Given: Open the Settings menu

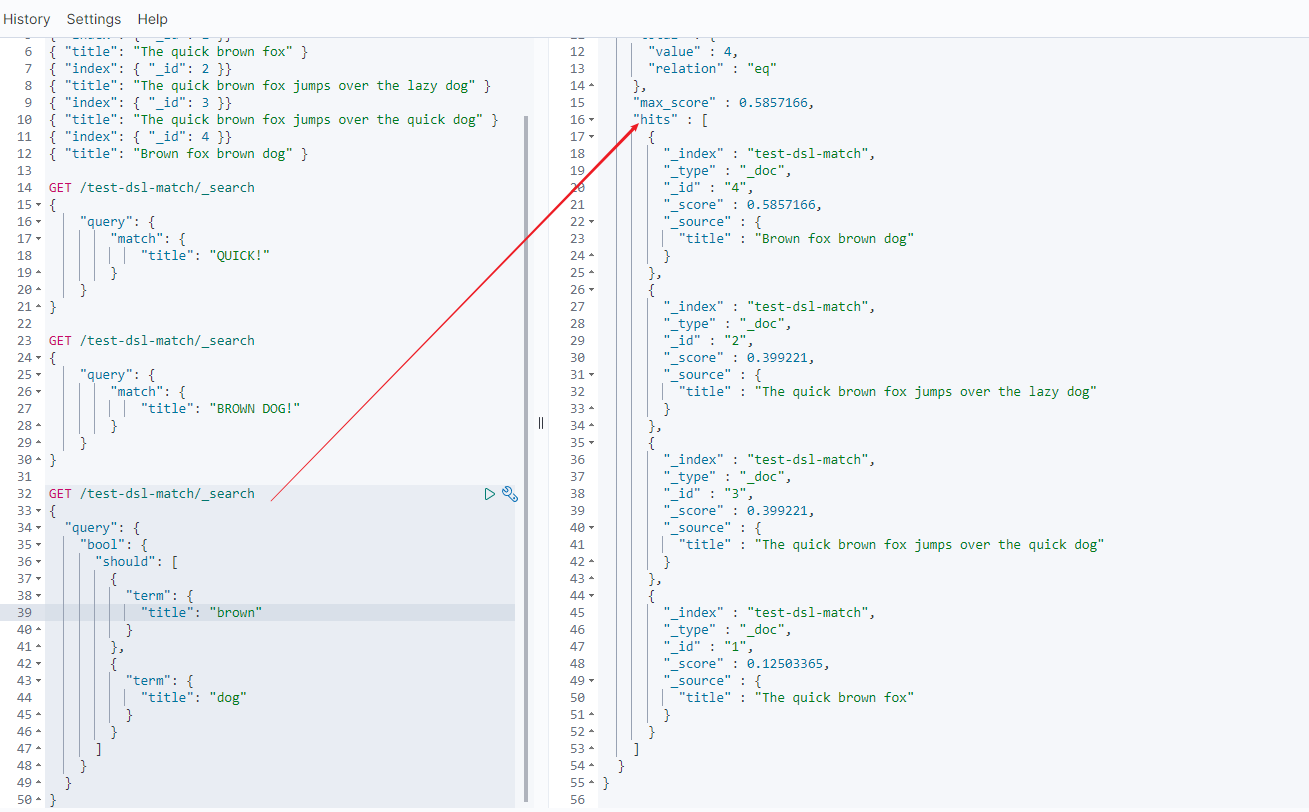Looking at the screenshot, I should (94, 19).
